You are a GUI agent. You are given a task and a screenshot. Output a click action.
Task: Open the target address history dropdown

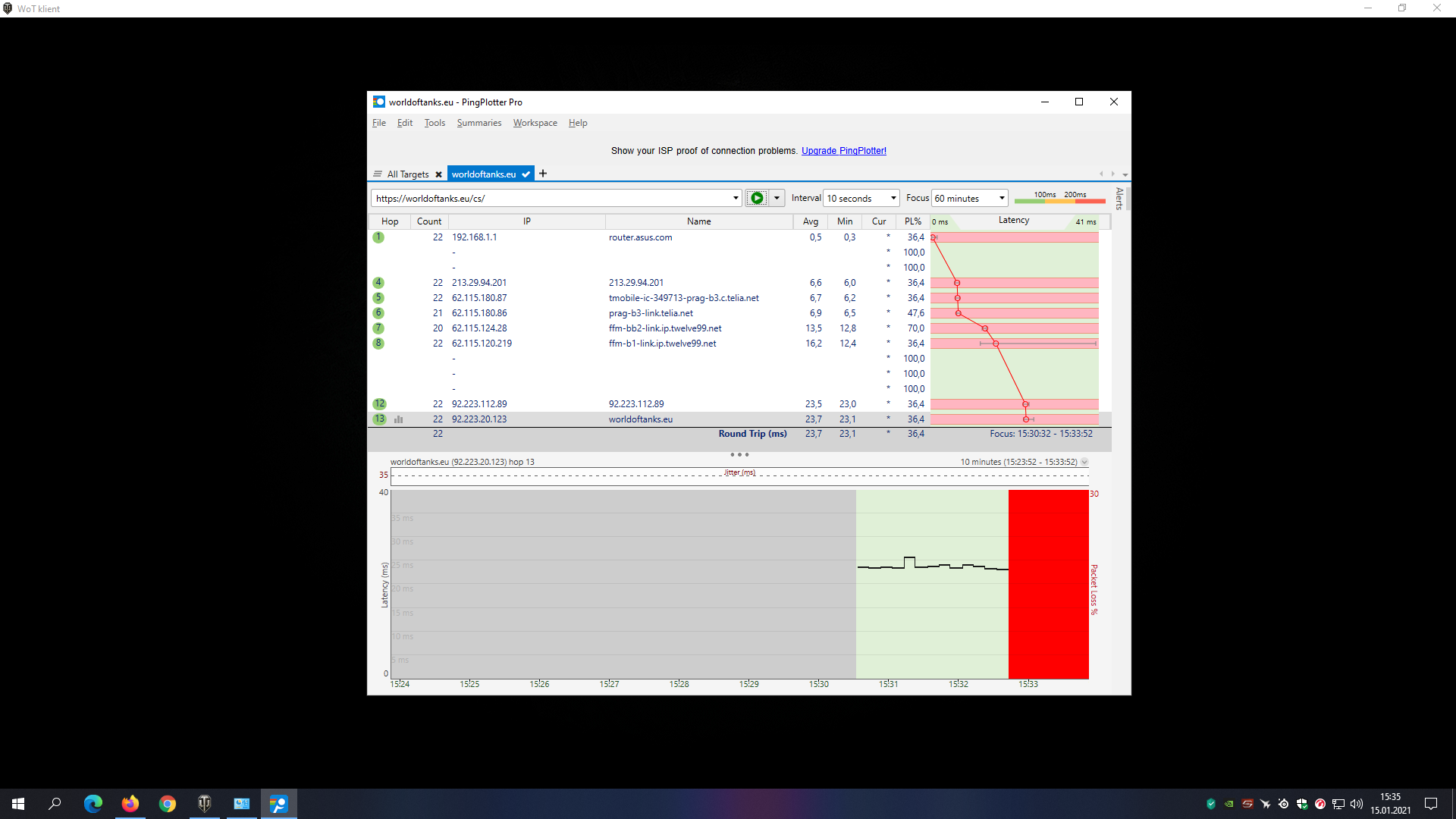point(736,198)
